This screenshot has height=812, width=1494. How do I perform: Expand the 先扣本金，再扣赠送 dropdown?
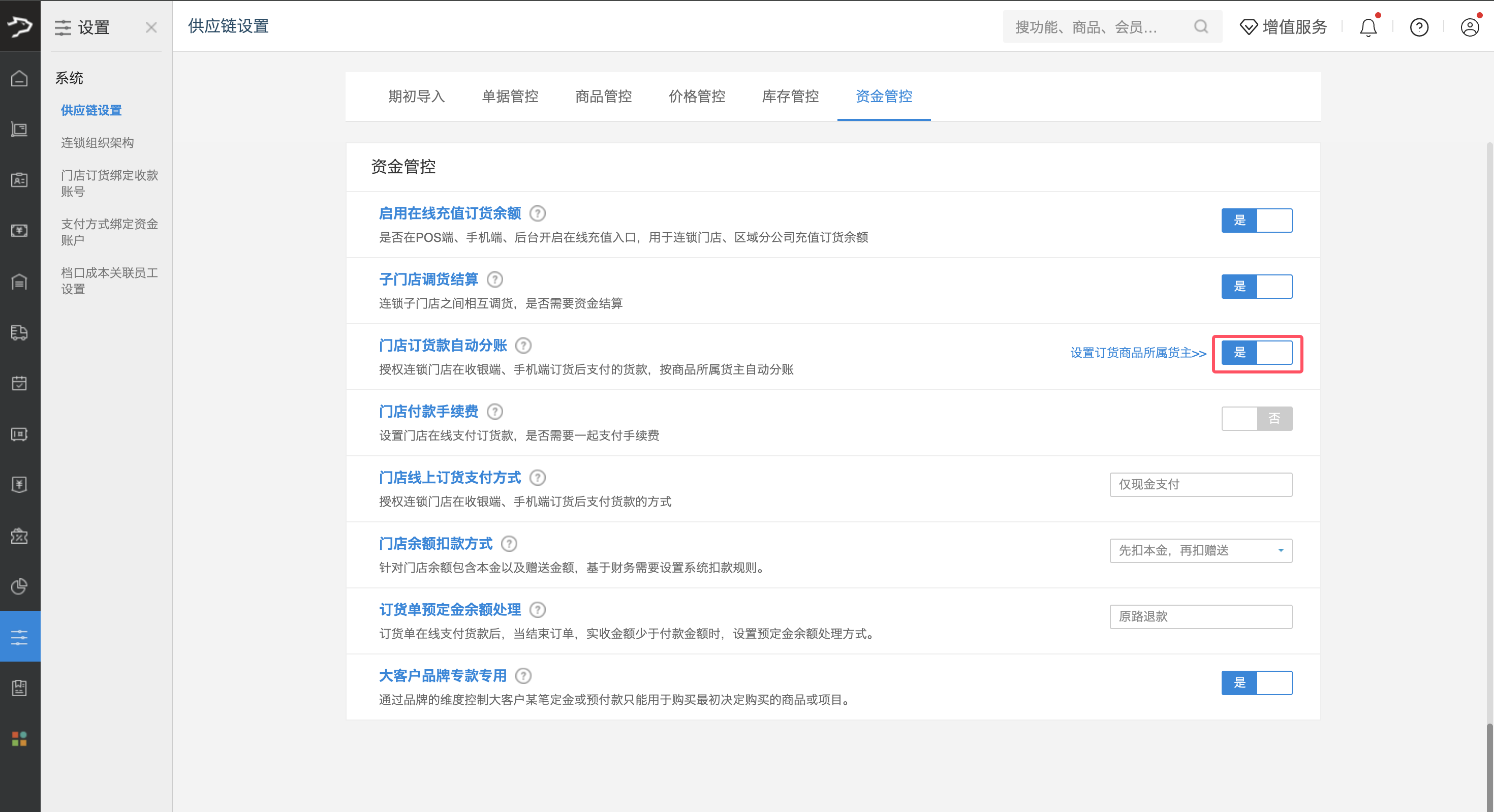tap(1201, 551)
